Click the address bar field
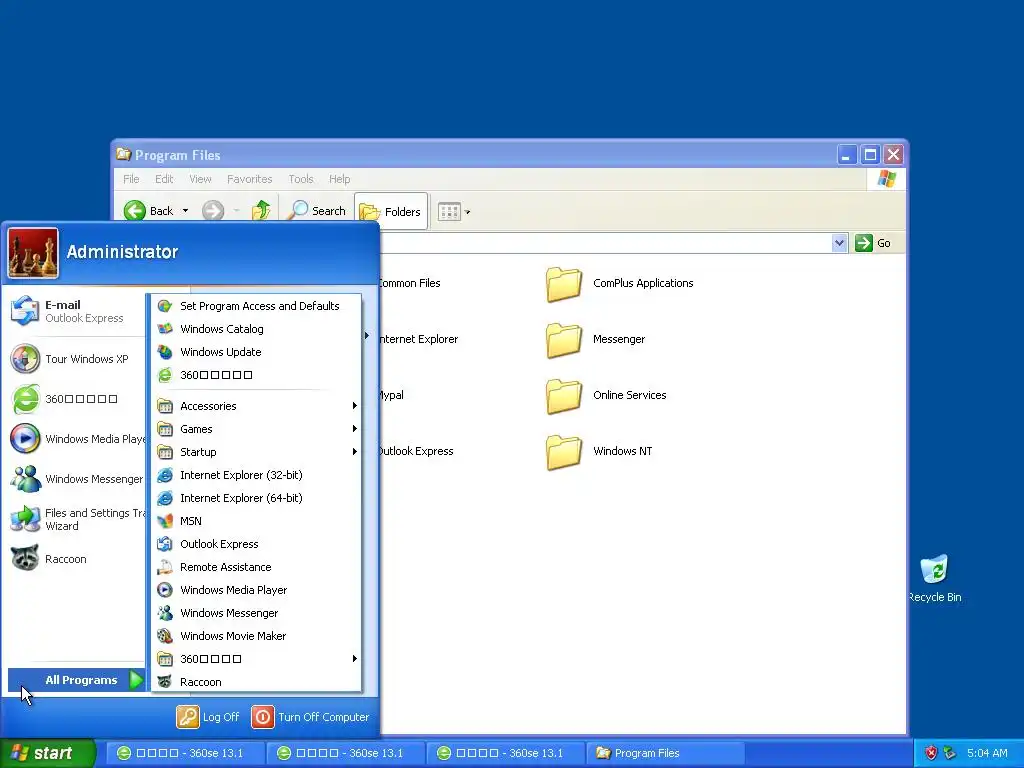This screenshot has width=1024, height=768. point(604,243)
